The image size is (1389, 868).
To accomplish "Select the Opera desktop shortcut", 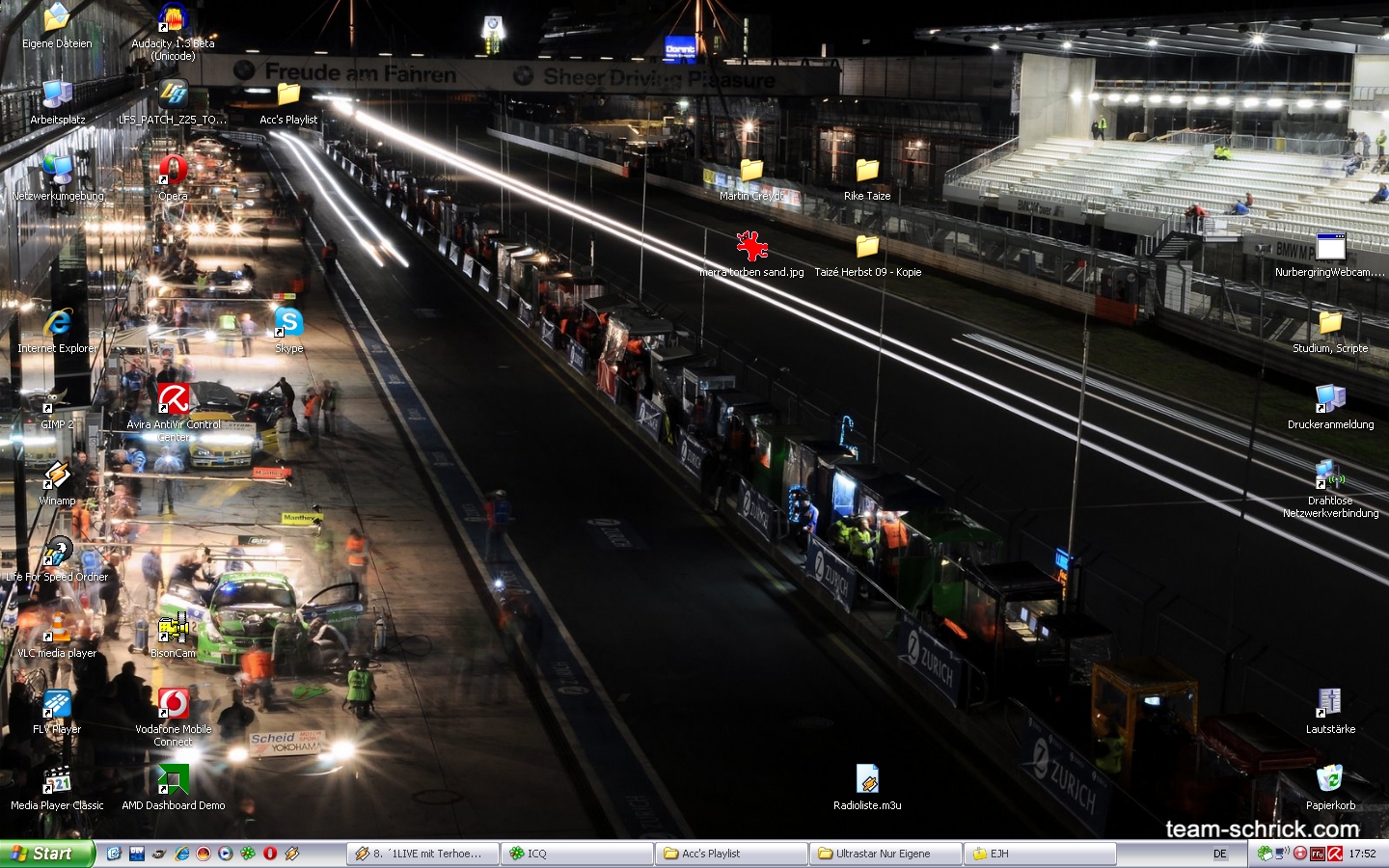I will coord(173,179).
